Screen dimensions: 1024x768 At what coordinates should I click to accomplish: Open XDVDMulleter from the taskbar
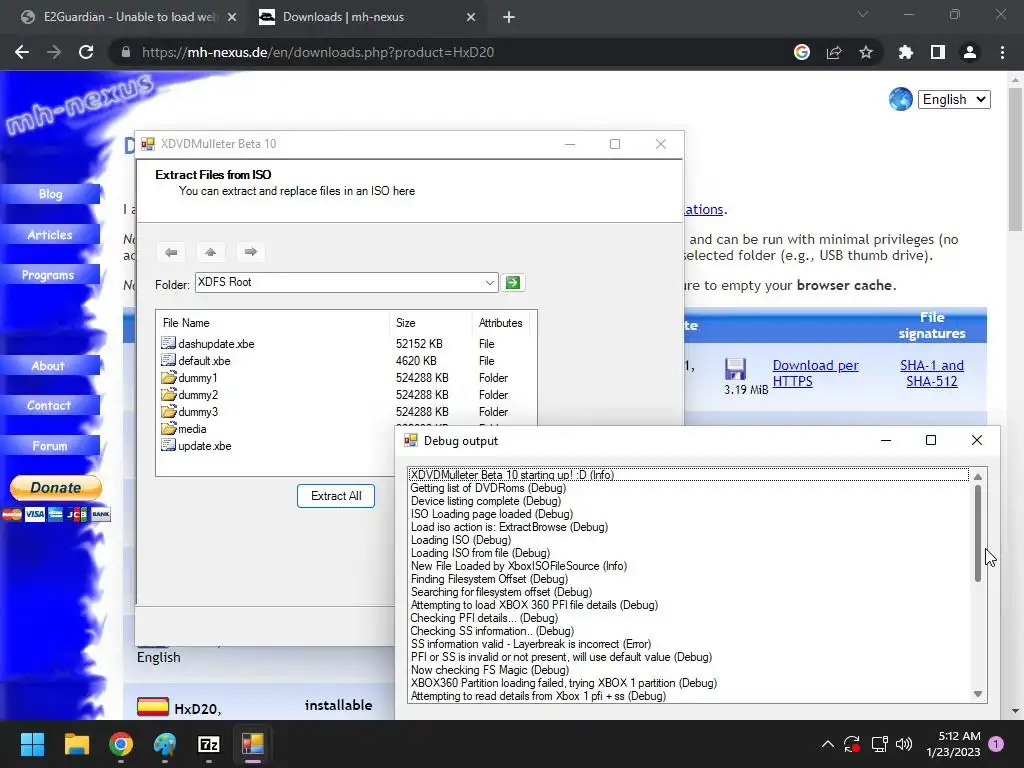pyautogui.click(x=253, y=744)
